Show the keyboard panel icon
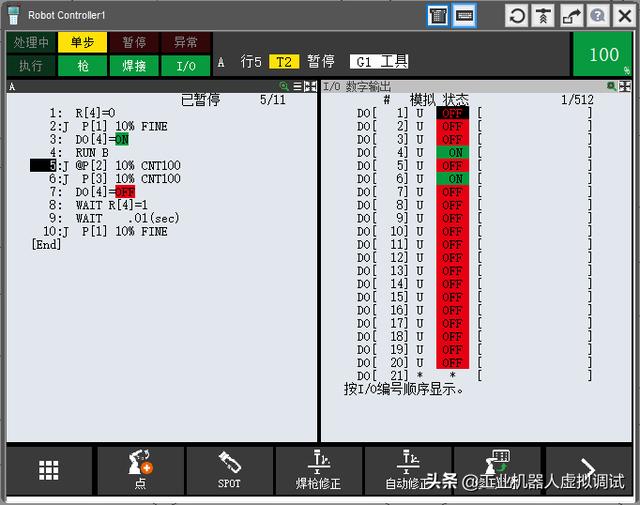This screenshot has width=640, height=505. (464, 16)
